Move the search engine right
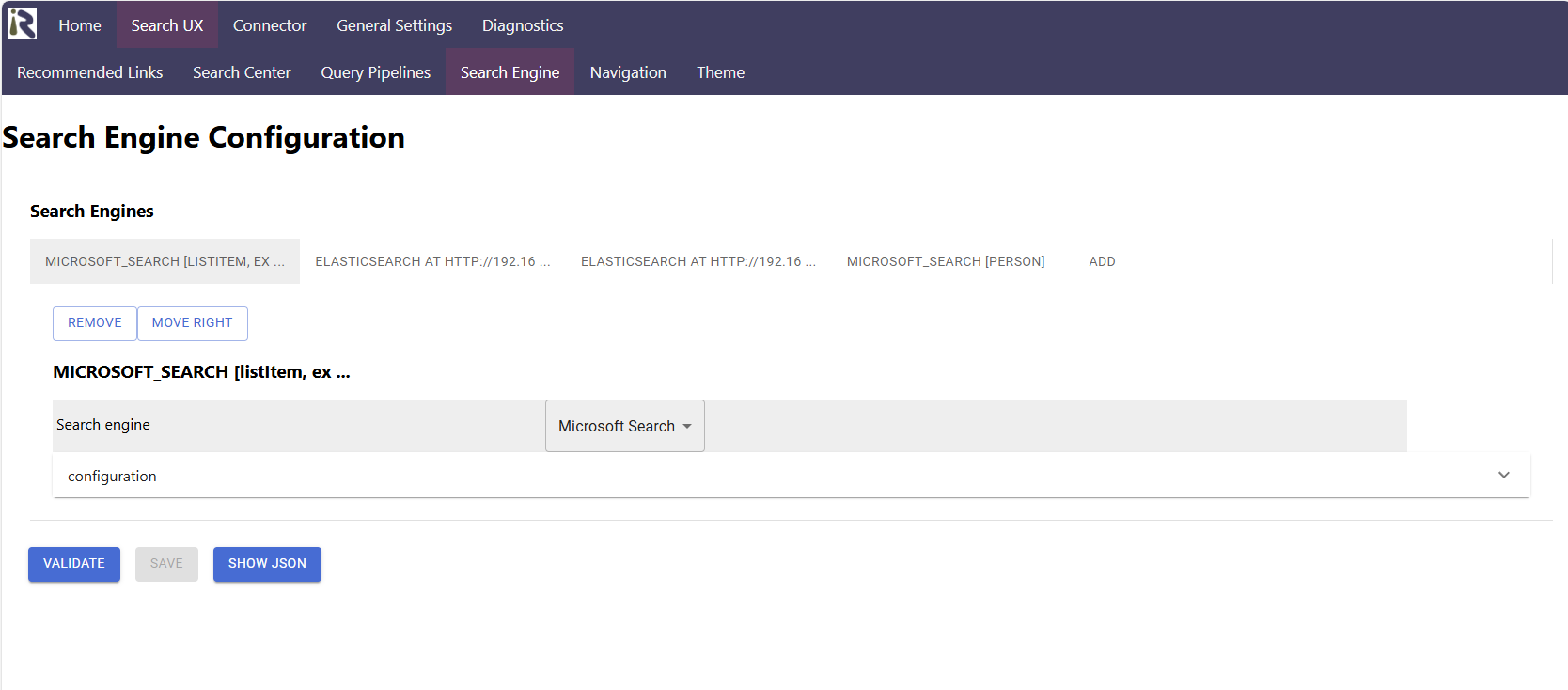 pos(193,323)
